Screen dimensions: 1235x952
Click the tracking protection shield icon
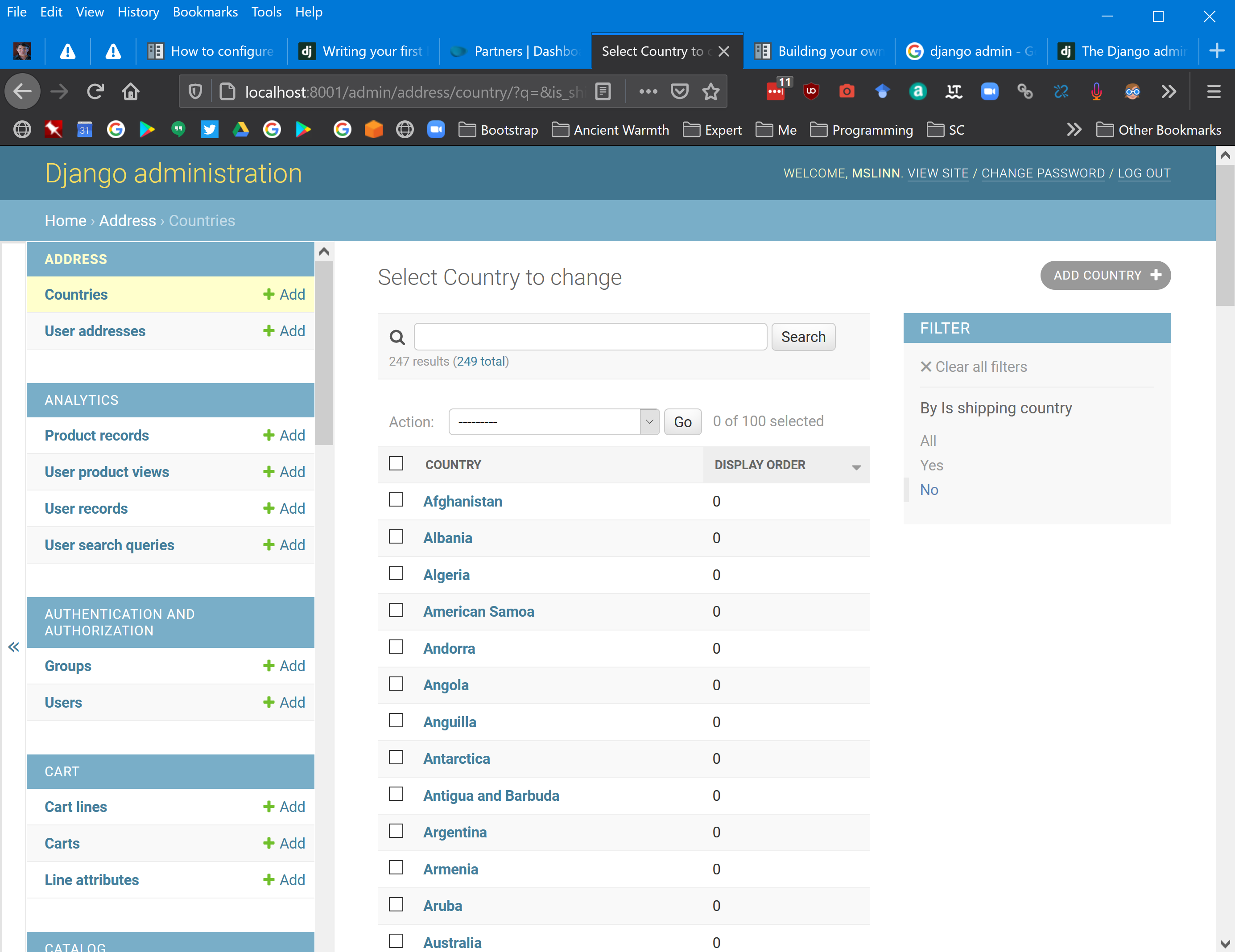click(x=195, y=91)
